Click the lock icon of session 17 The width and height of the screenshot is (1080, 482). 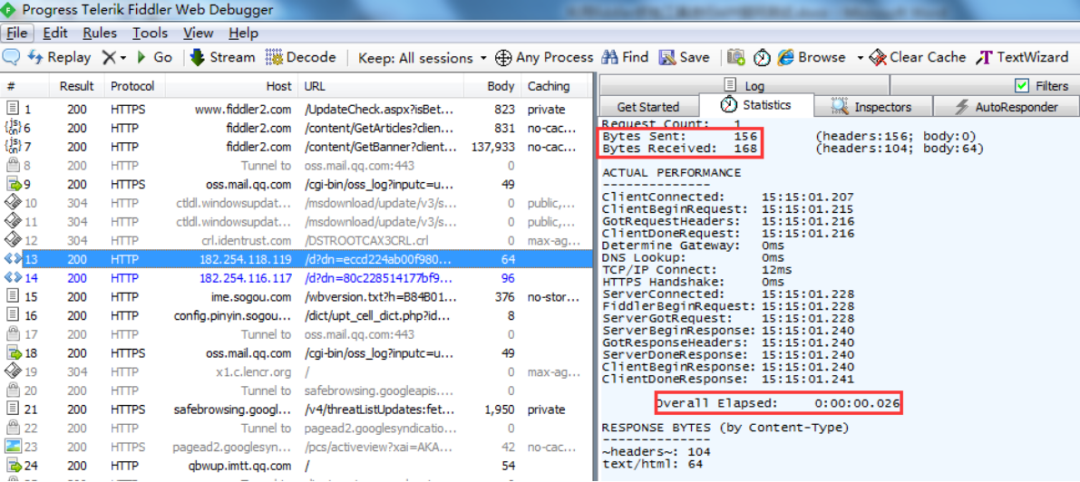point(13,334)
